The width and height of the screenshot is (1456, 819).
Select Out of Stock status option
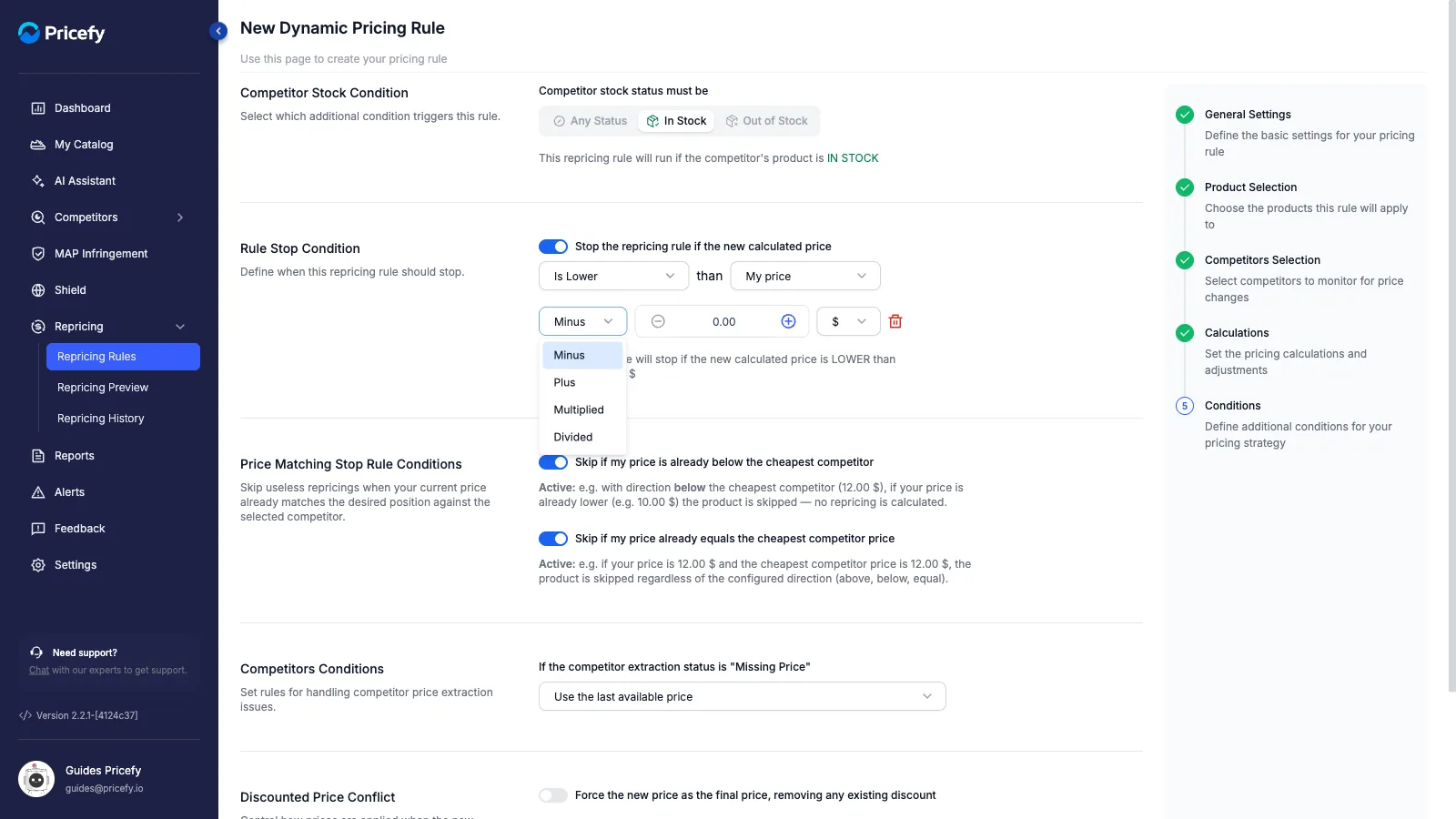[766, 121]
